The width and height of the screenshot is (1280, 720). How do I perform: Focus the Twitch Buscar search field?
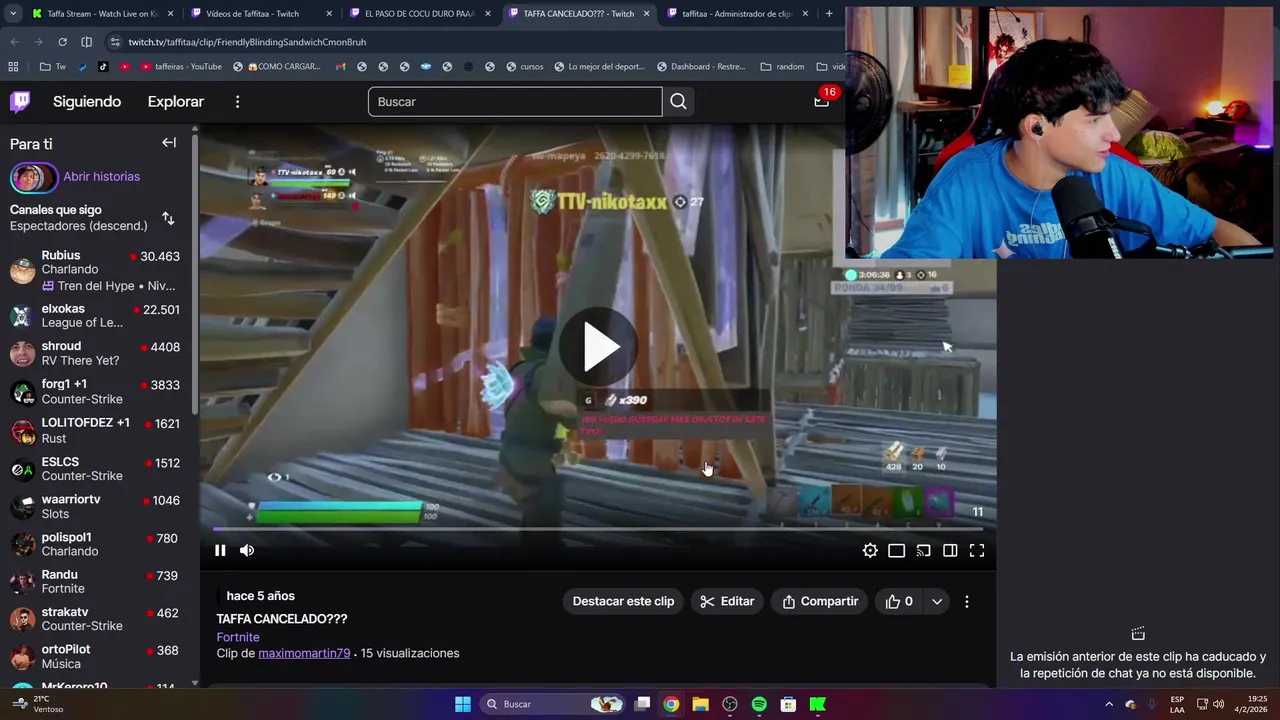[515, 102]
